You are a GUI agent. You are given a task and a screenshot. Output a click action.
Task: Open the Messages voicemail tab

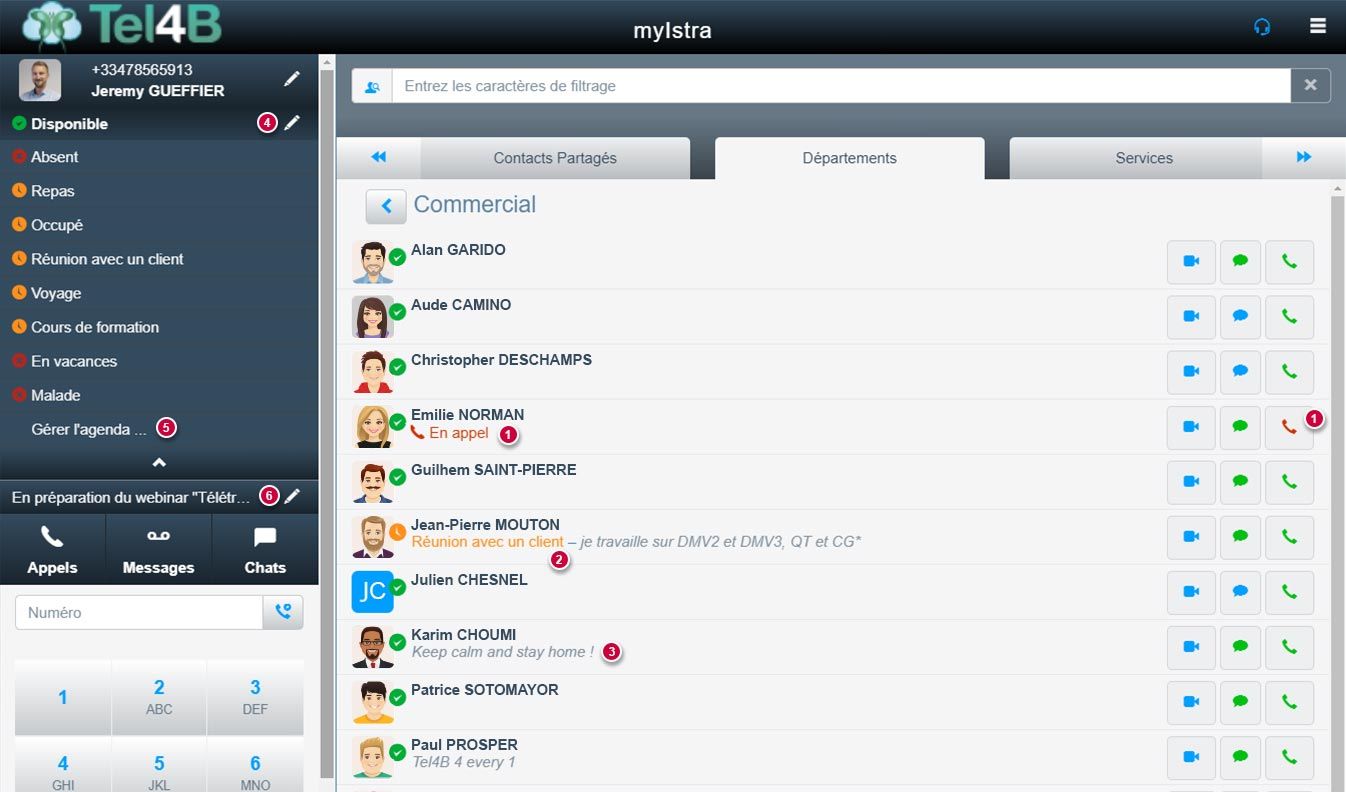158,550
